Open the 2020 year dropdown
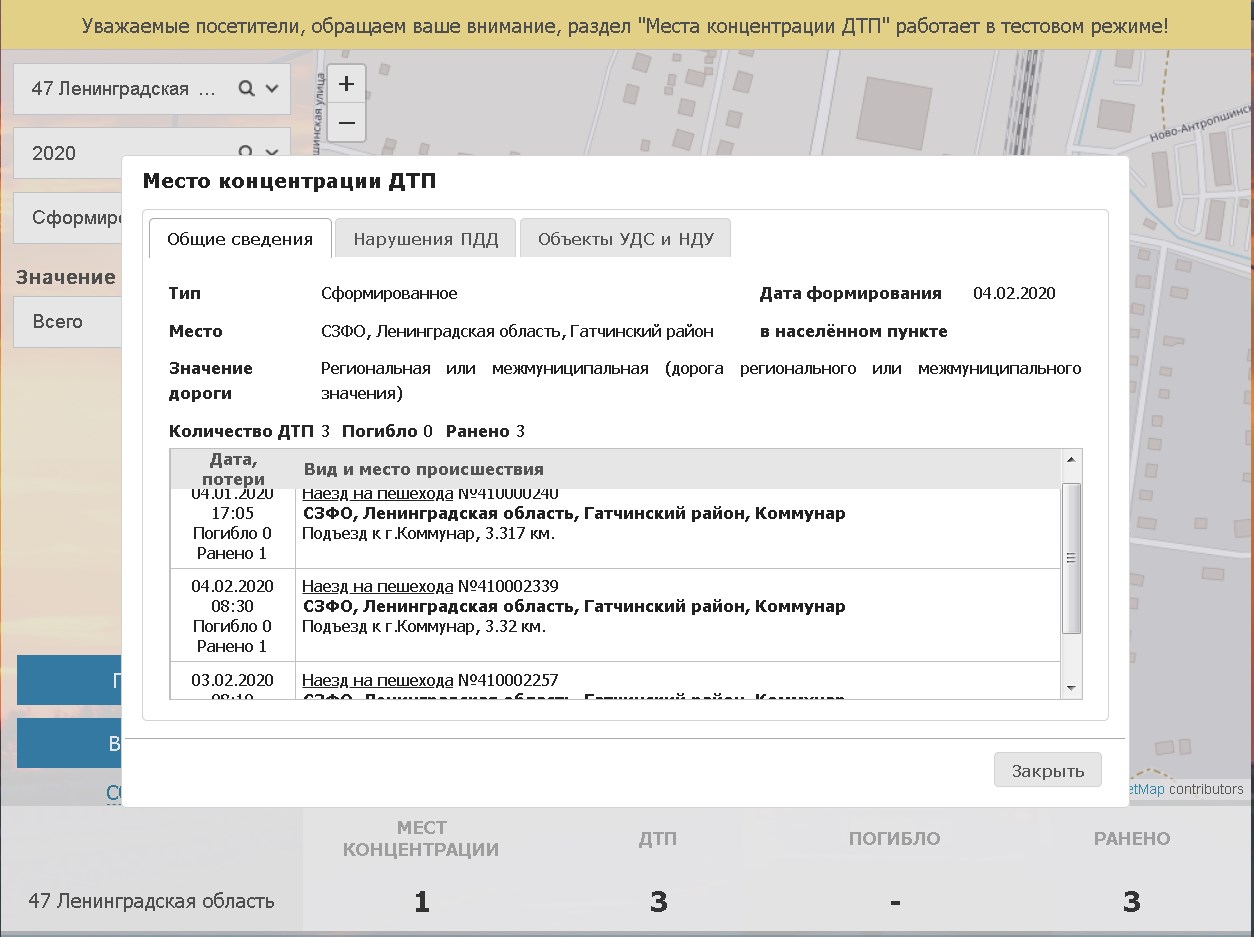Image resolution: width=1254 pixels, height=937 pixels. click(x=272, y=153)
